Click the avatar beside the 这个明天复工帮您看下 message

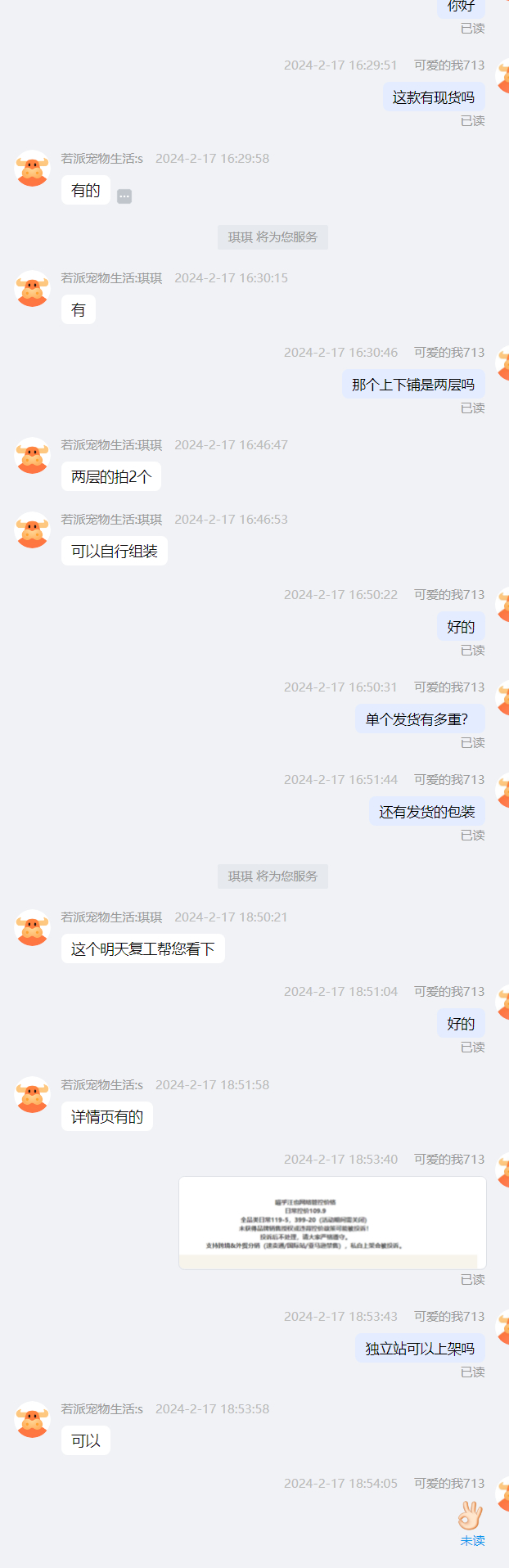(33, 927)
